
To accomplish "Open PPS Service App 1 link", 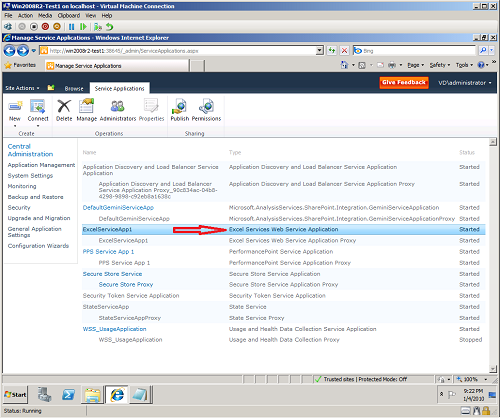I will click(x=108, y=252).
